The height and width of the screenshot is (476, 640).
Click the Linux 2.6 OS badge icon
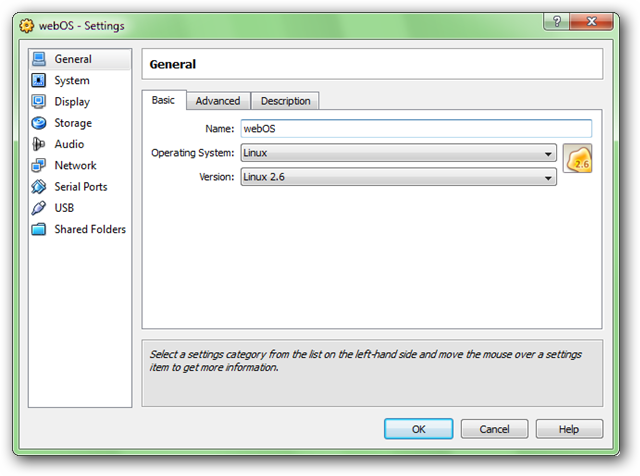coord(577,158)
